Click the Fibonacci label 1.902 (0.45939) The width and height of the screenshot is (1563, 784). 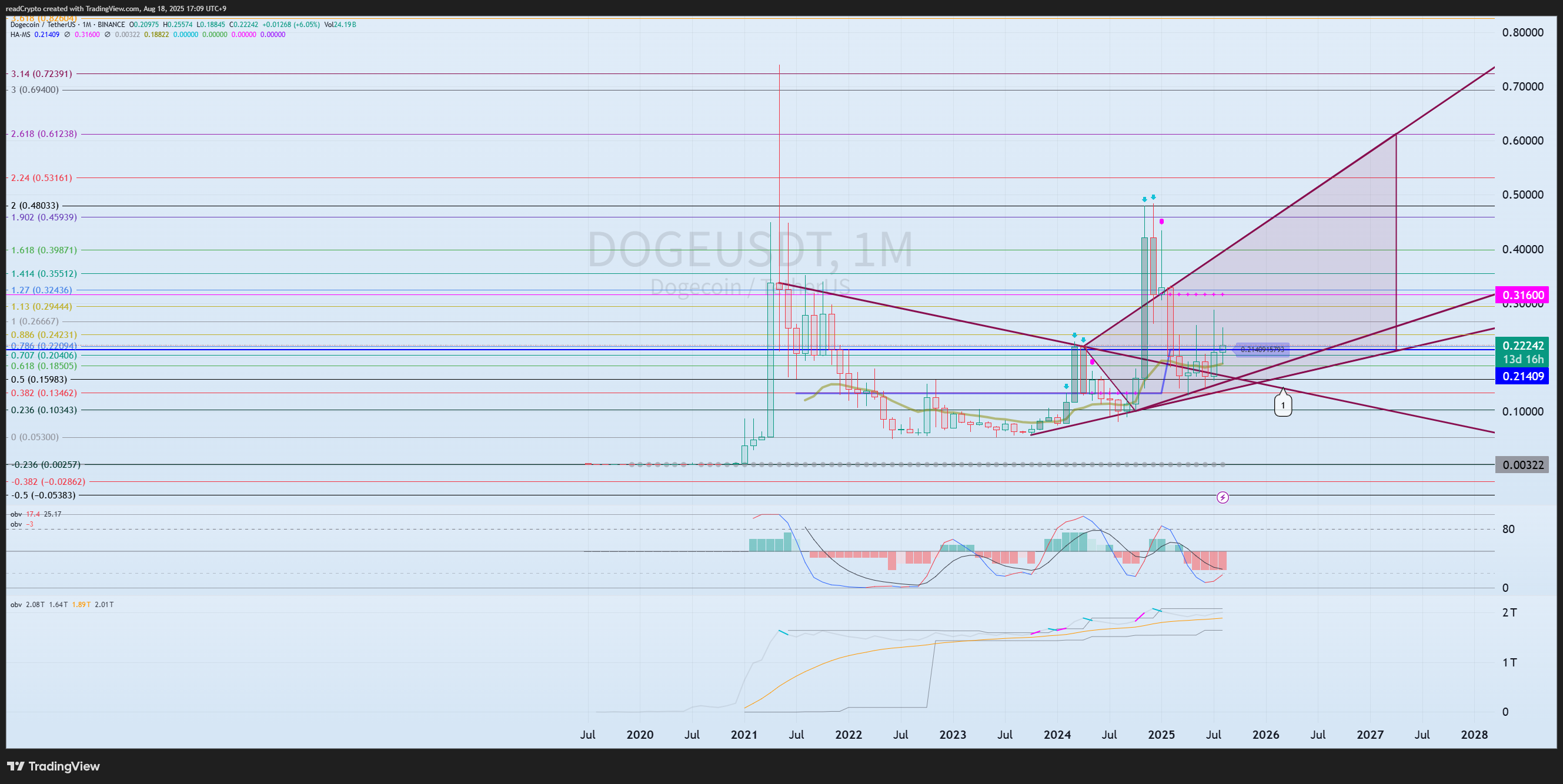coord(44,217)
